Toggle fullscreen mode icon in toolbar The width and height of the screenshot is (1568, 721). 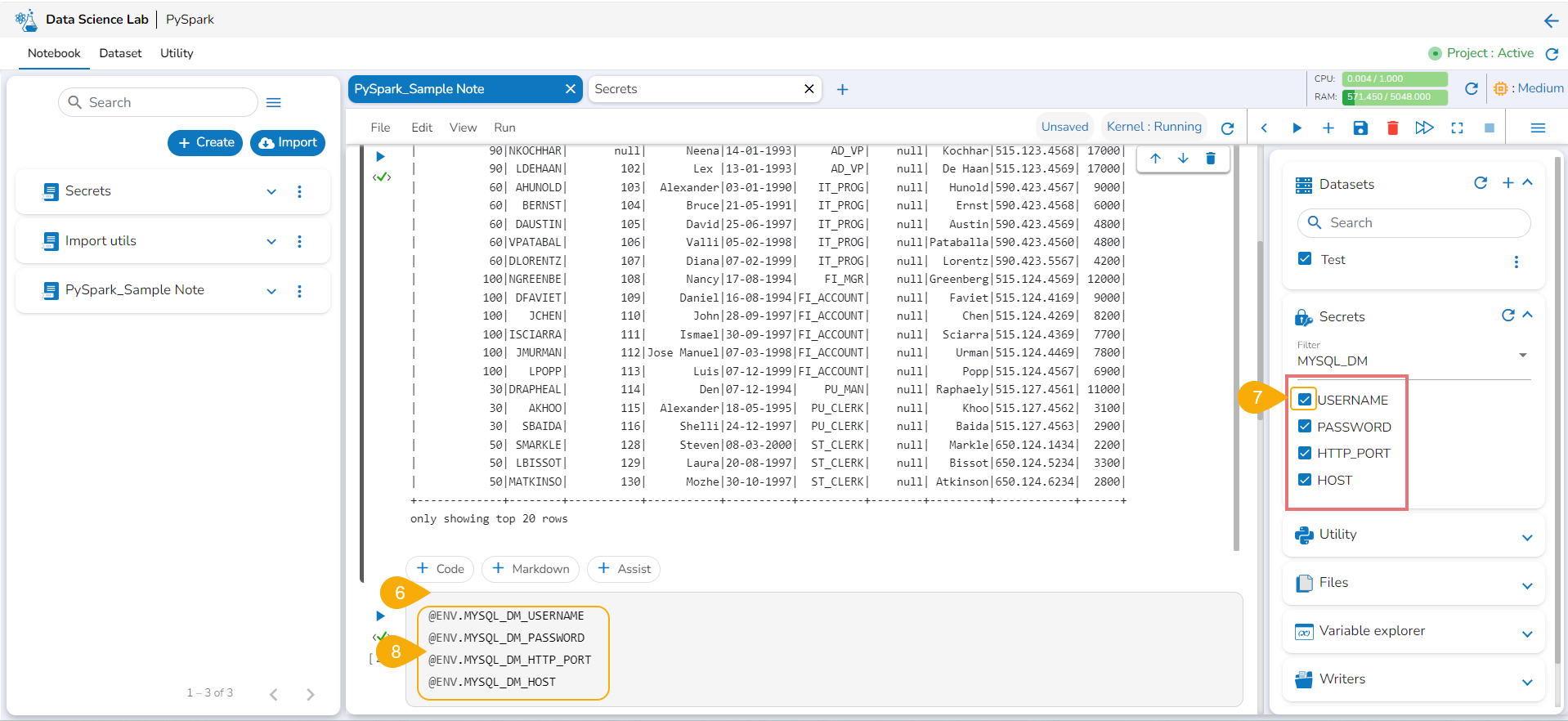[x=1457, y=128]
